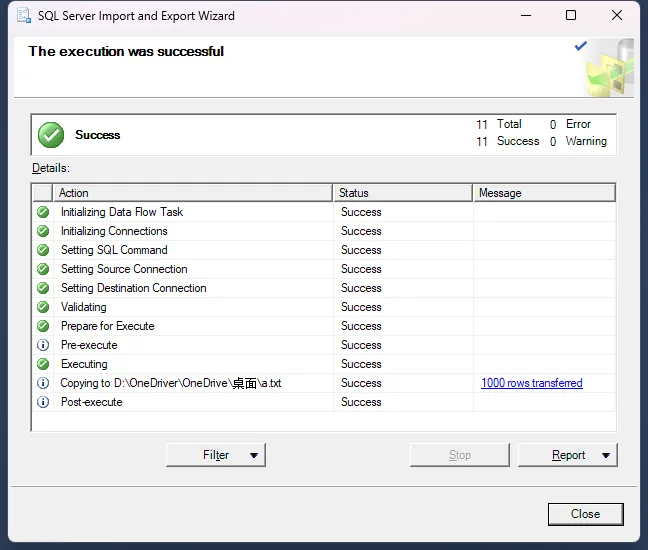Click the status icon beside Validating

point(43,307)
